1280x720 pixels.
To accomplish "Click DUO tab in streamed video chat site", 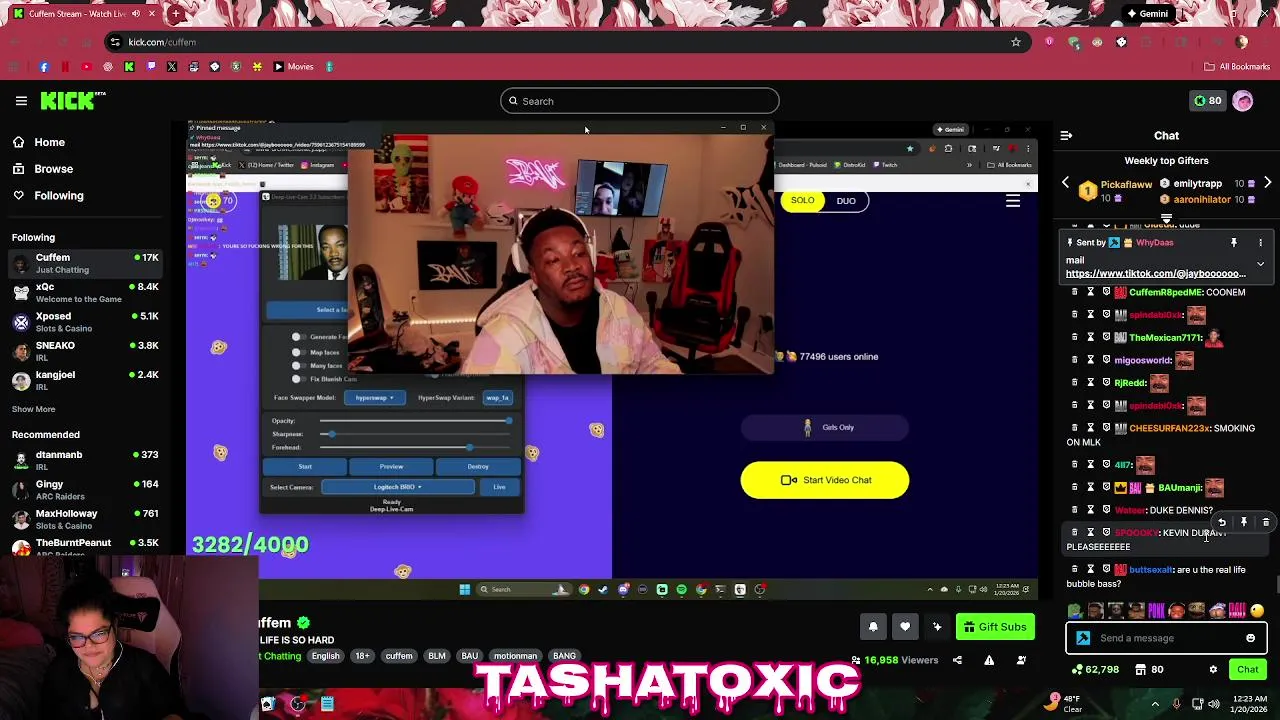I will [846, 201].
